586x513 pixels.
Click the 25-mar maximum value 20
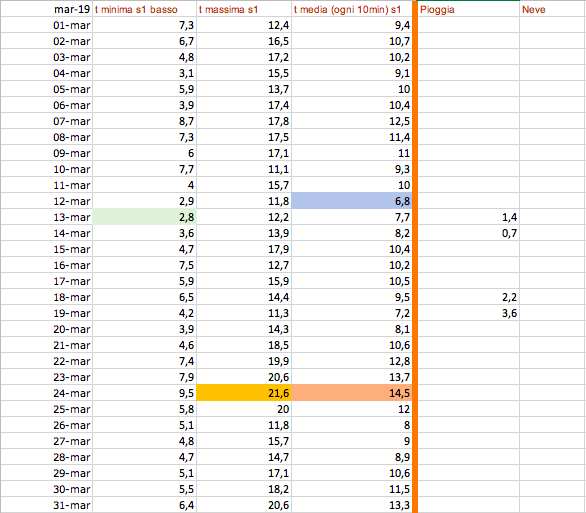tap(244, 409)
